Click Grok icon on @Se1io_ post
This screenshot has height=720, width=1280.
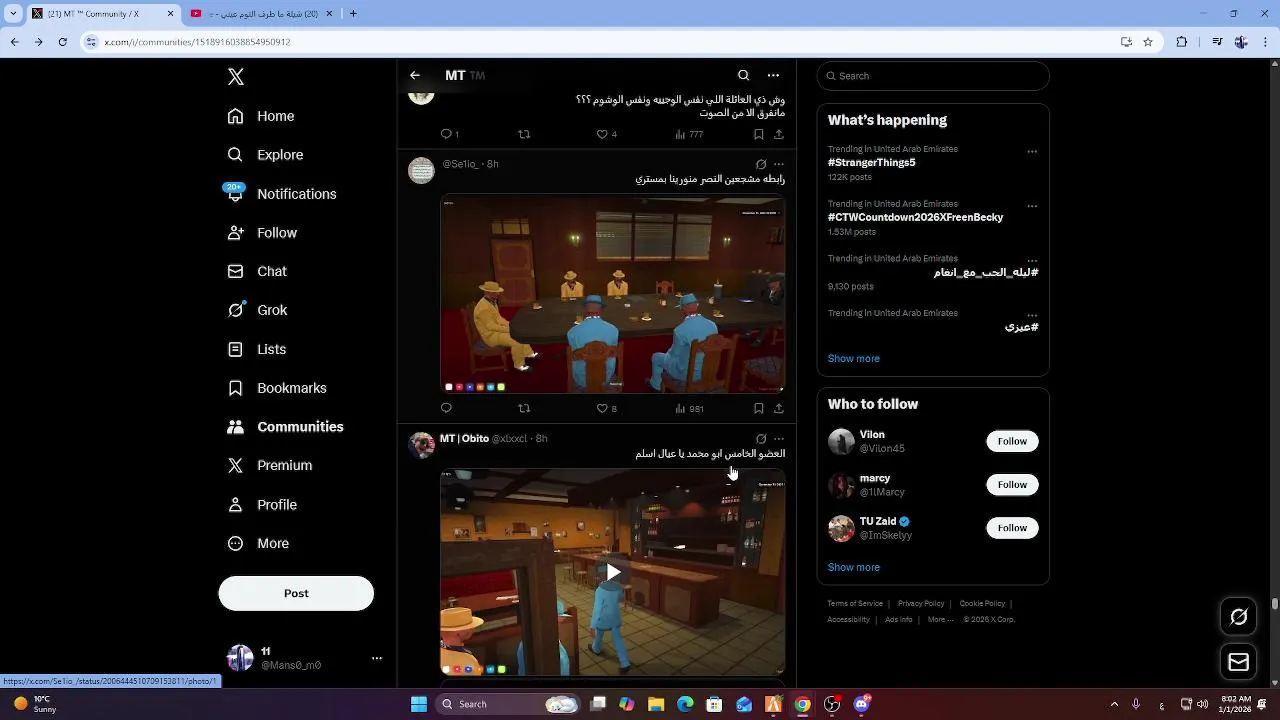761,164
